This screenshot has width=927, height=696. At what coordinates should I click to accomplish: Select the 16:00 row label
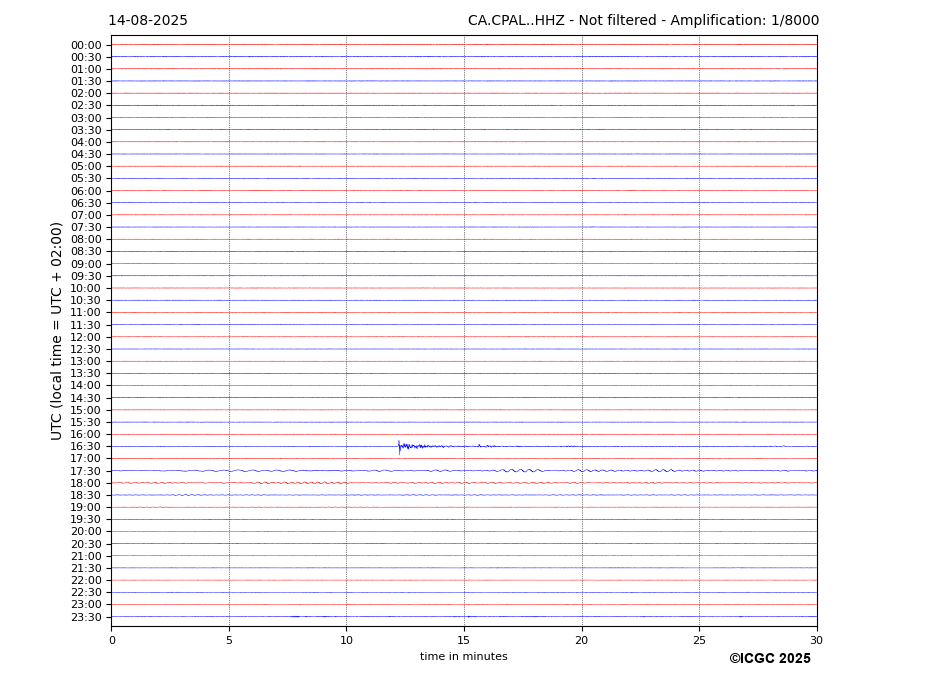(x=86, y=435)
